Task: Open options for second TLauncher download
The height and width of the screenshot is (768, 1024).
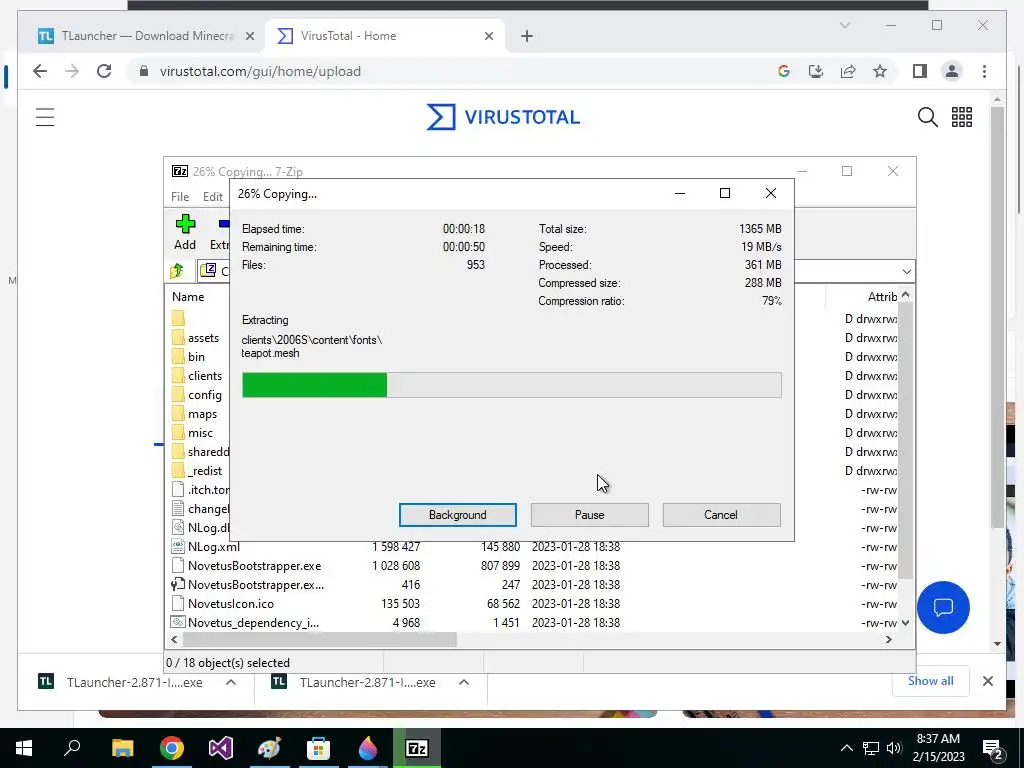Action: coord(464,682)
